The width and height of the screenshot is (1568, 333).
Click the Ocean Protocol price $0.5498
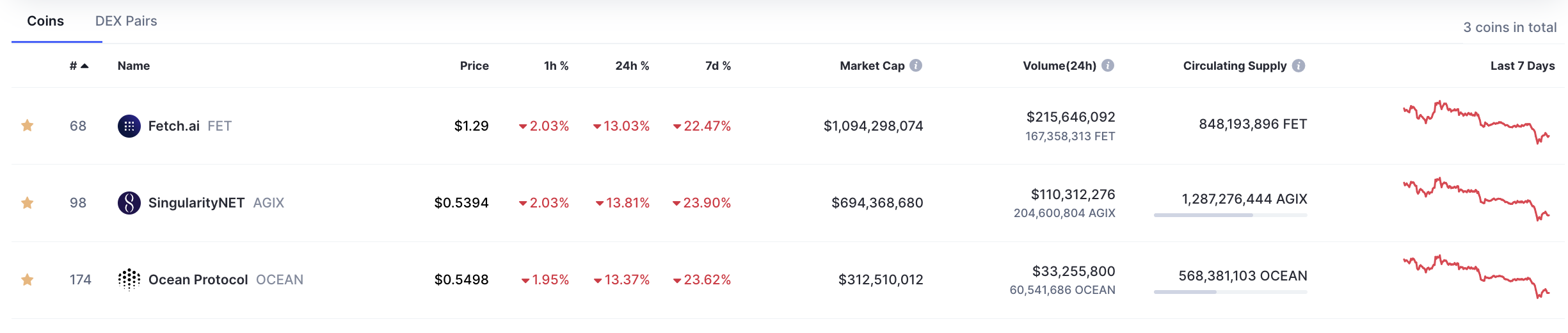pyautogui.click(x=461, y=280)
